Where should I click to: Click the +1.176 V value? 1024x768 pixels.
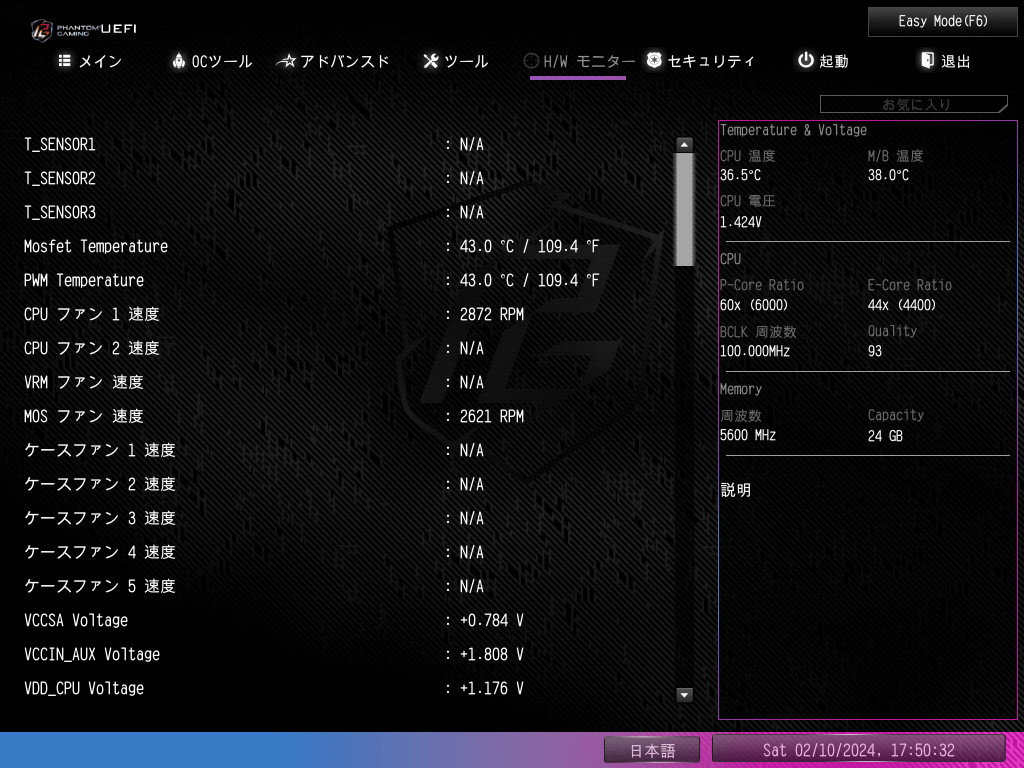tap(492, 688)
